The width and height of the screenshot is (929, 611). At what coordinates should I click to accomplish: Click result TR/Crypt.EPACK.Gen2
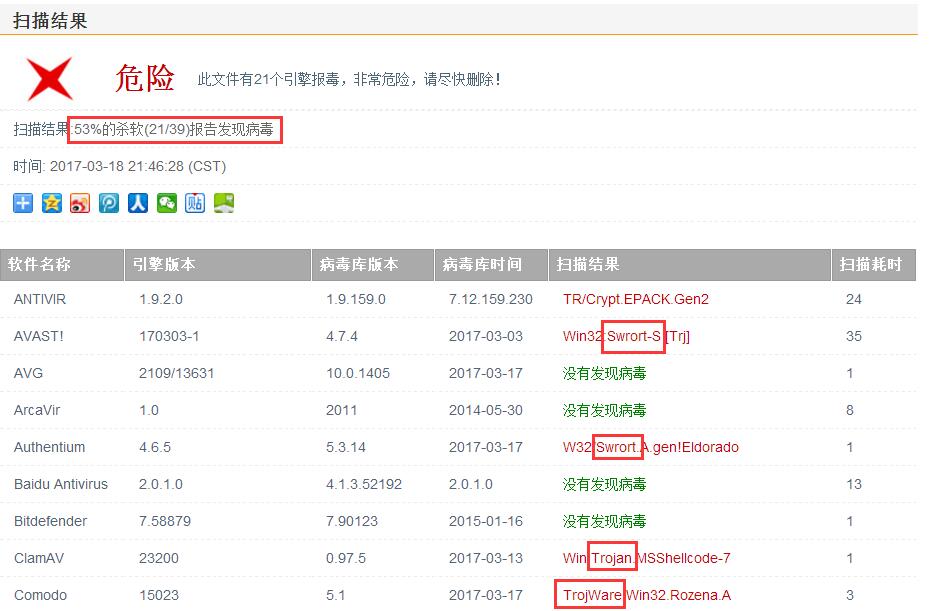(636, 299)
